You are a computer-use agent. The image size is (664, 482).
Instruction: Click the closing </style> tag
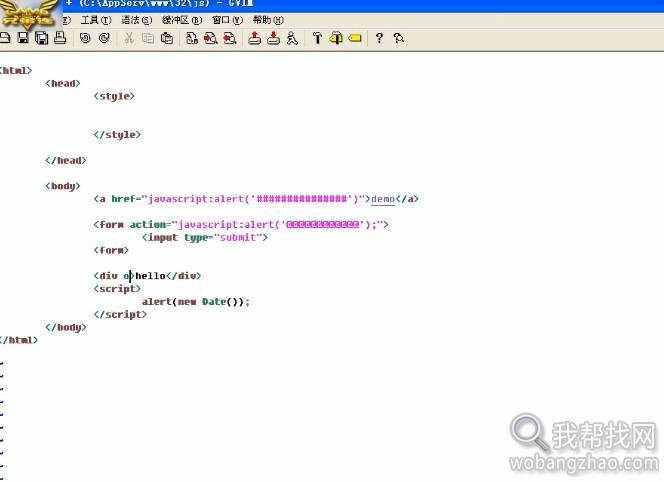117,135
